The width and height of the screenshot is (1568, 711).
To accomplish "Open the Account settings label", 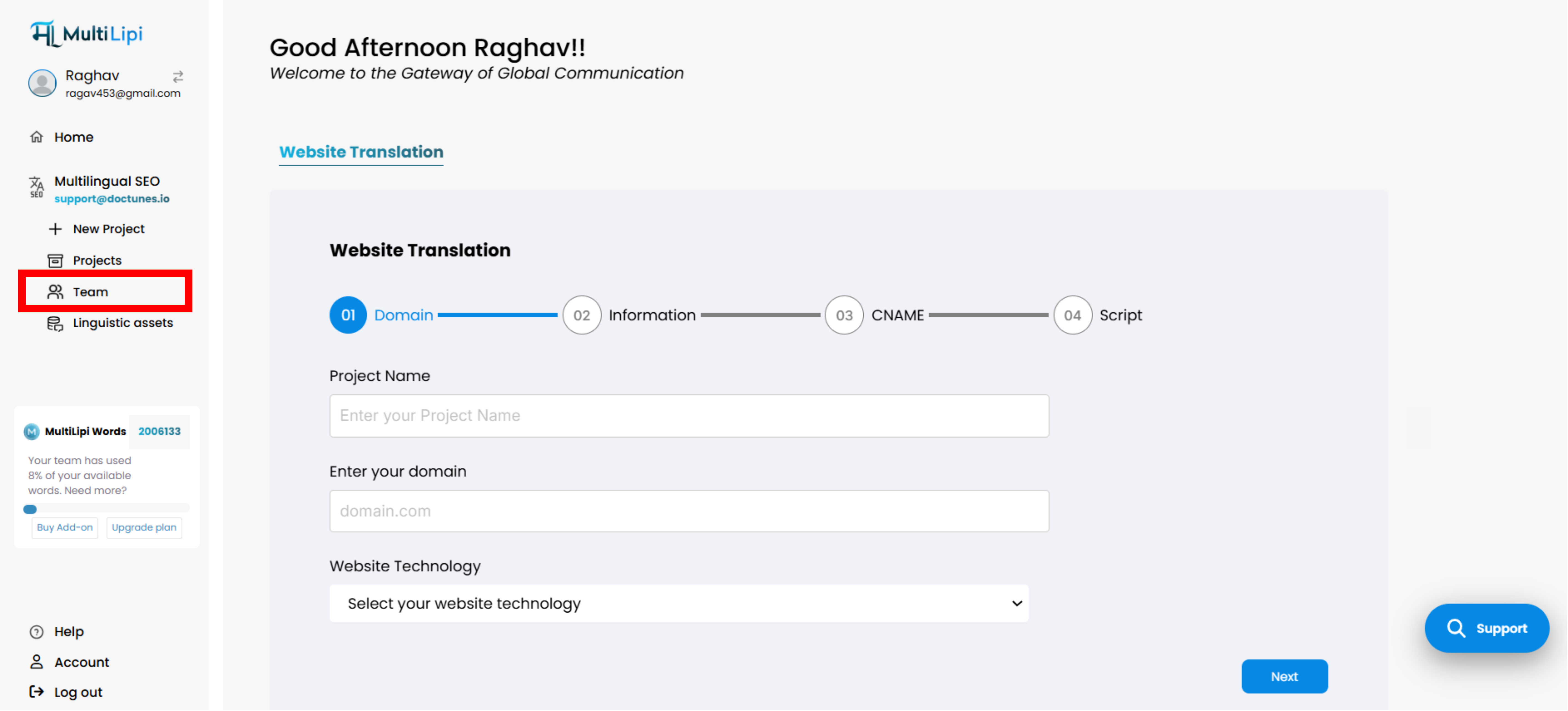I will click(82, 662).
